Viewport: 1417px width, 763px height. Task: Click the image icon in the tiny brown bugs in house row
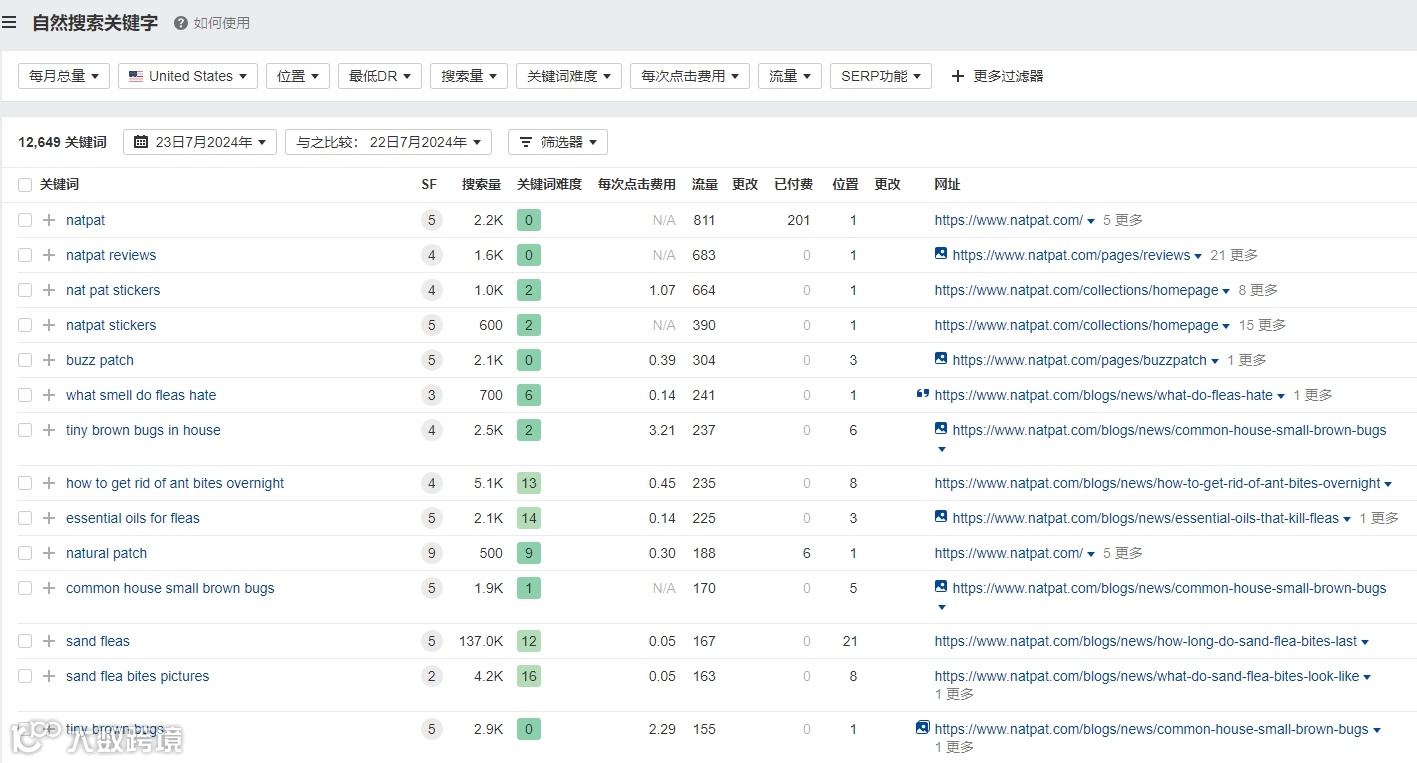[x=941, y=429]
